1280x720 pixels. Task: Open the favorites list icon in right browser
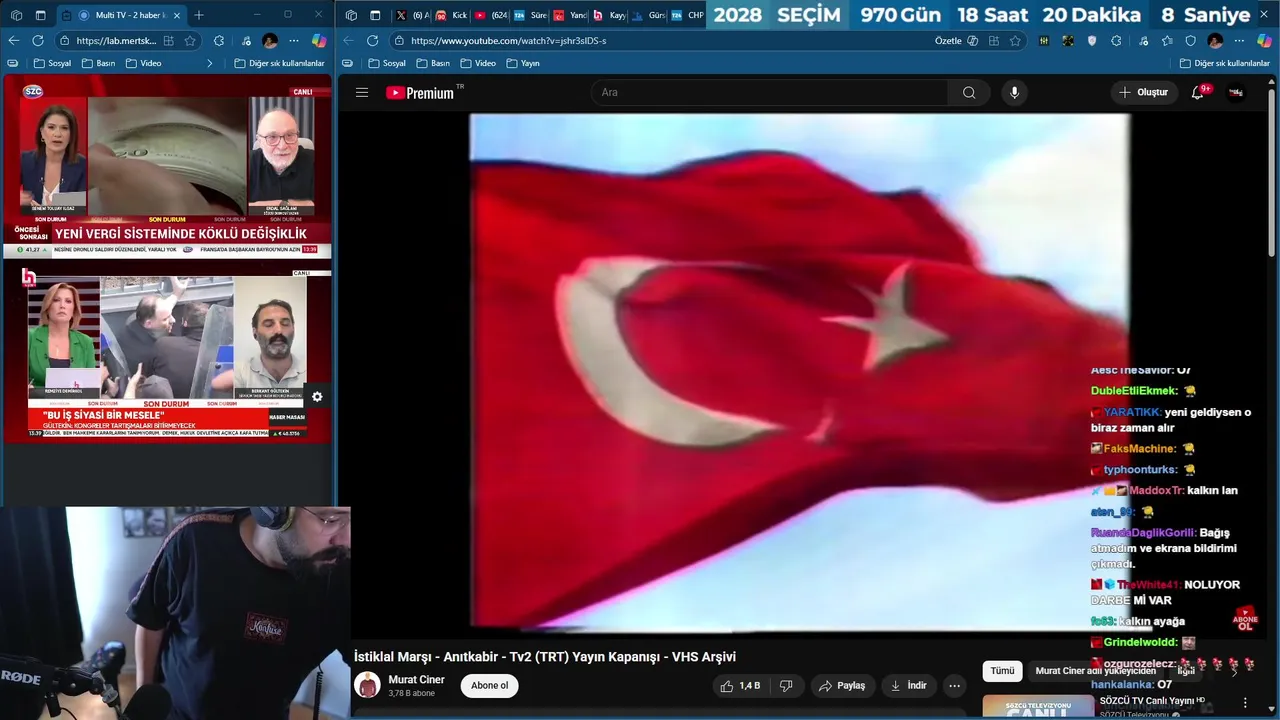coord(1166,40)
